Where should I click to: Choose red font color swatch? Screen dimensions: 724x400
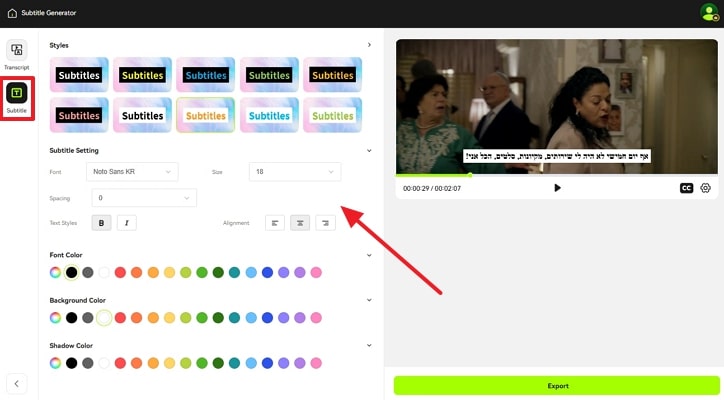coord(120,273)
